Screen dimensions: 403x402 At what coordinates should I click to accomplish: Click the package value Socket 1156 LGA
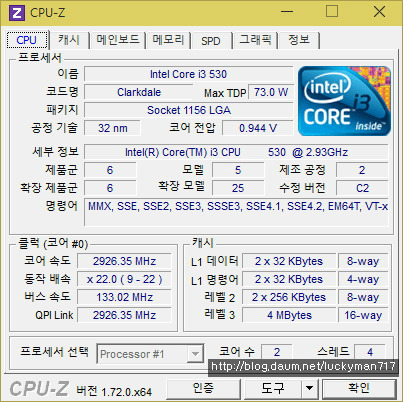(189, 110)
